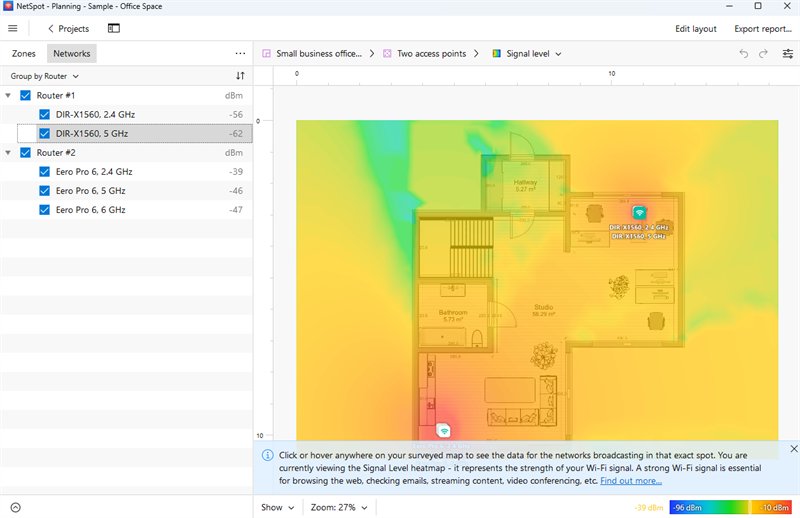This screenshot has height=518, width=800.
Task: Close the info banner
Action: (x=794, y=449)
